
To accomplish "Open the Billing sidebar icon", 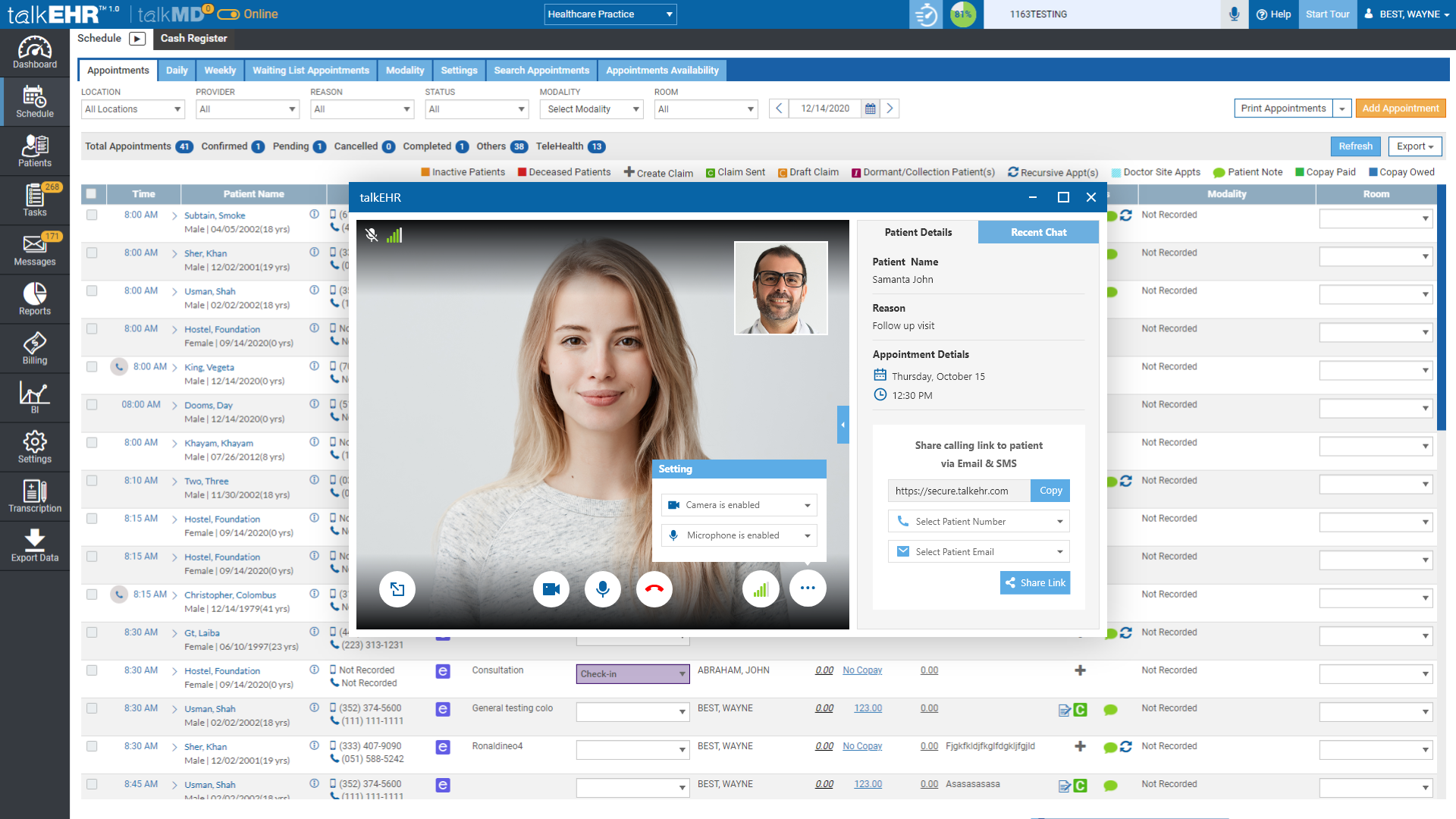I will [x=35, y=349].
